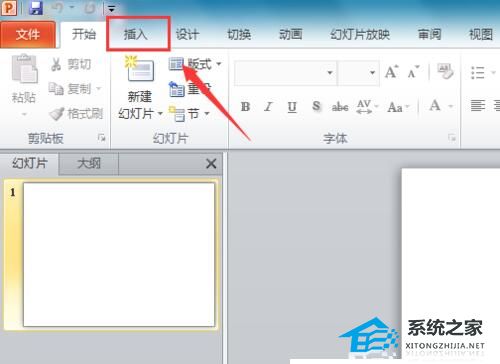Screen dimensions: 500x364
Task: Click the Undo arrow icon
Action: pyautogui.click(x=57, y=7)
